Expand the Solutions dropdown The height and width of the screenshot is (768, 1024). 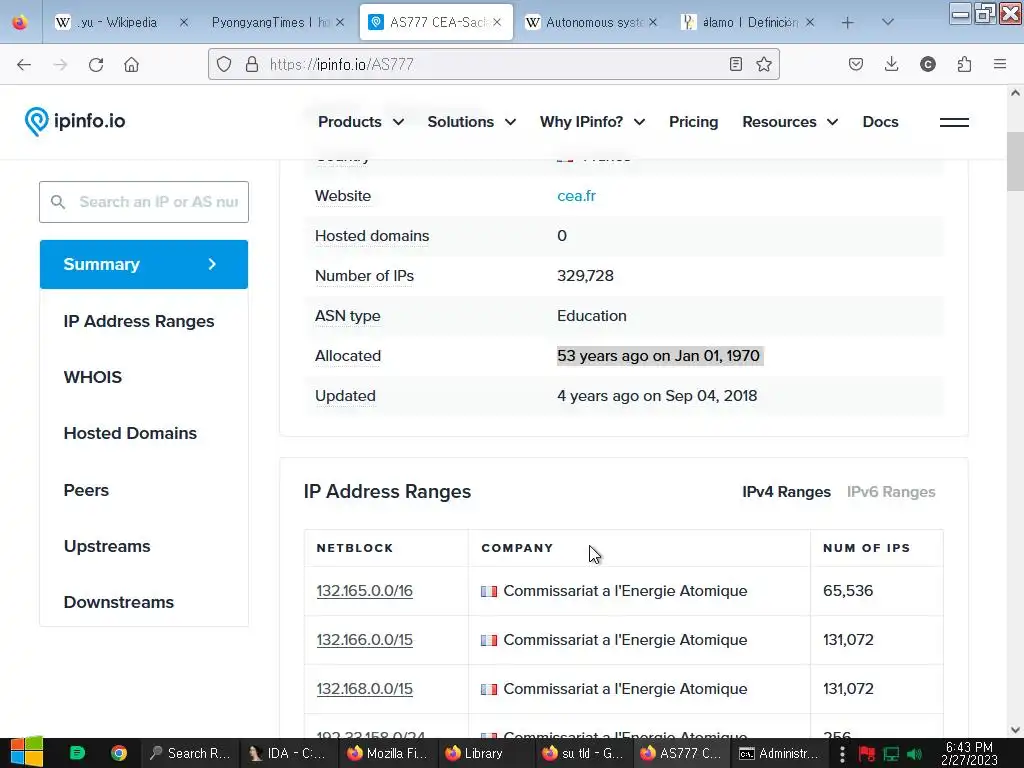[x=472, y=122]
